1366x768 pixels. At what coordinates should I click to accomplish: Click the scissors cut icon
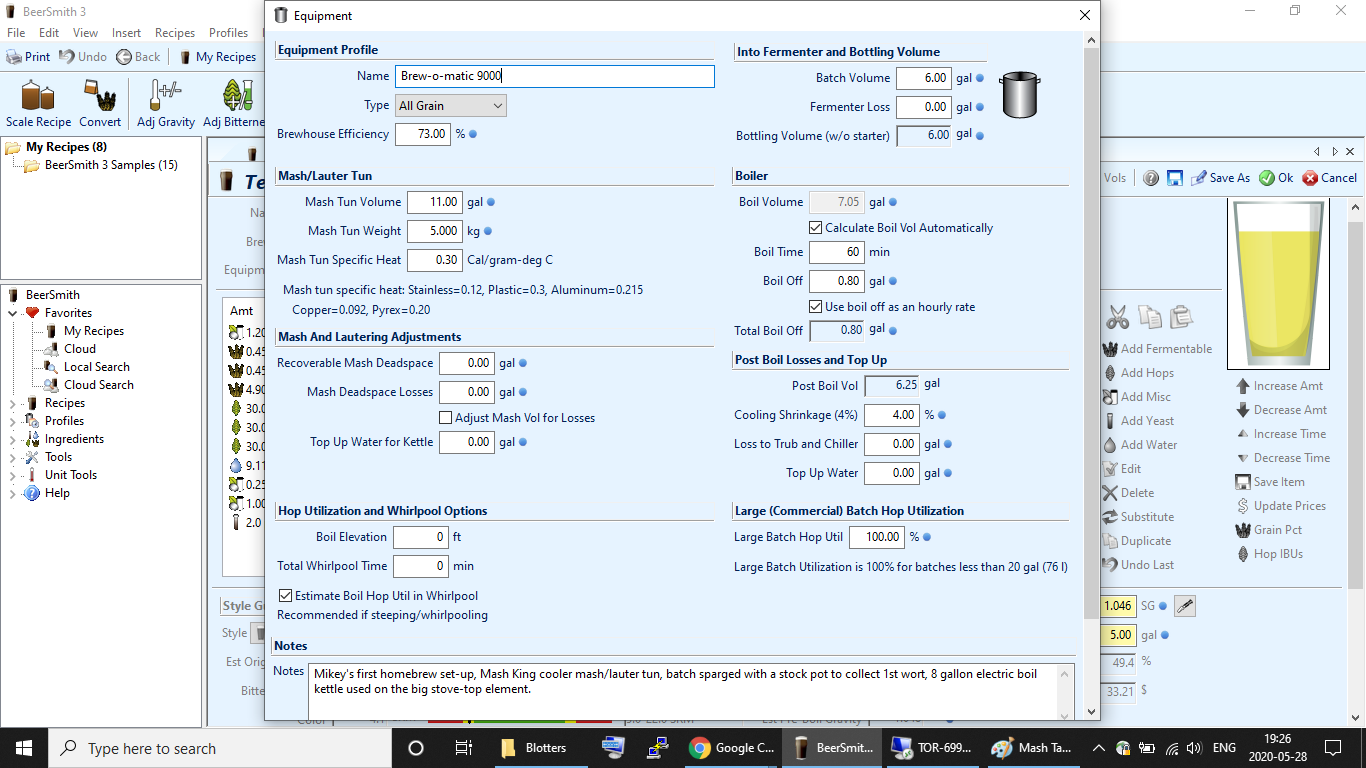1117,317
